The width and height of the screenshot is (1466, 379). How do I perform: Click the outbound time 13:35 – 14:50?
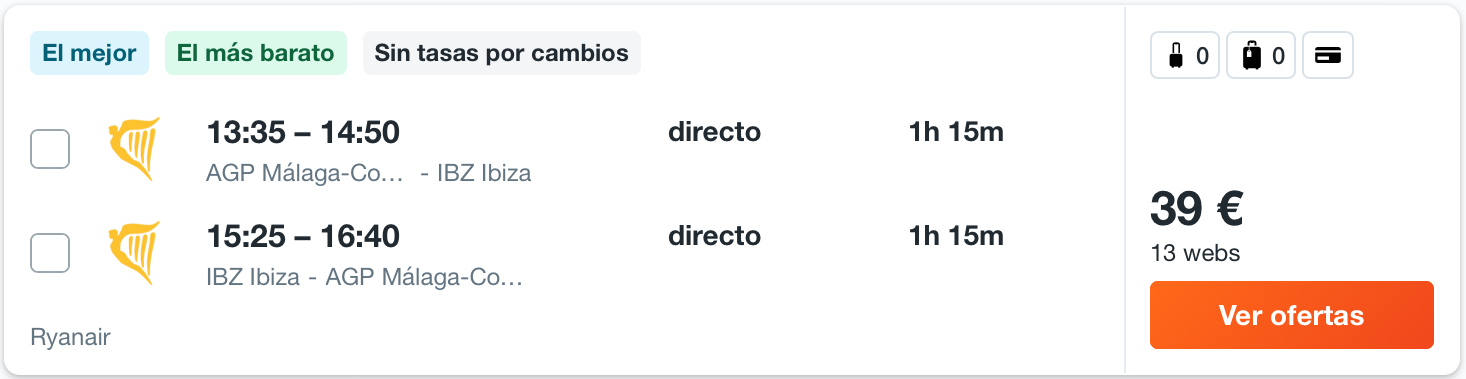303,132
